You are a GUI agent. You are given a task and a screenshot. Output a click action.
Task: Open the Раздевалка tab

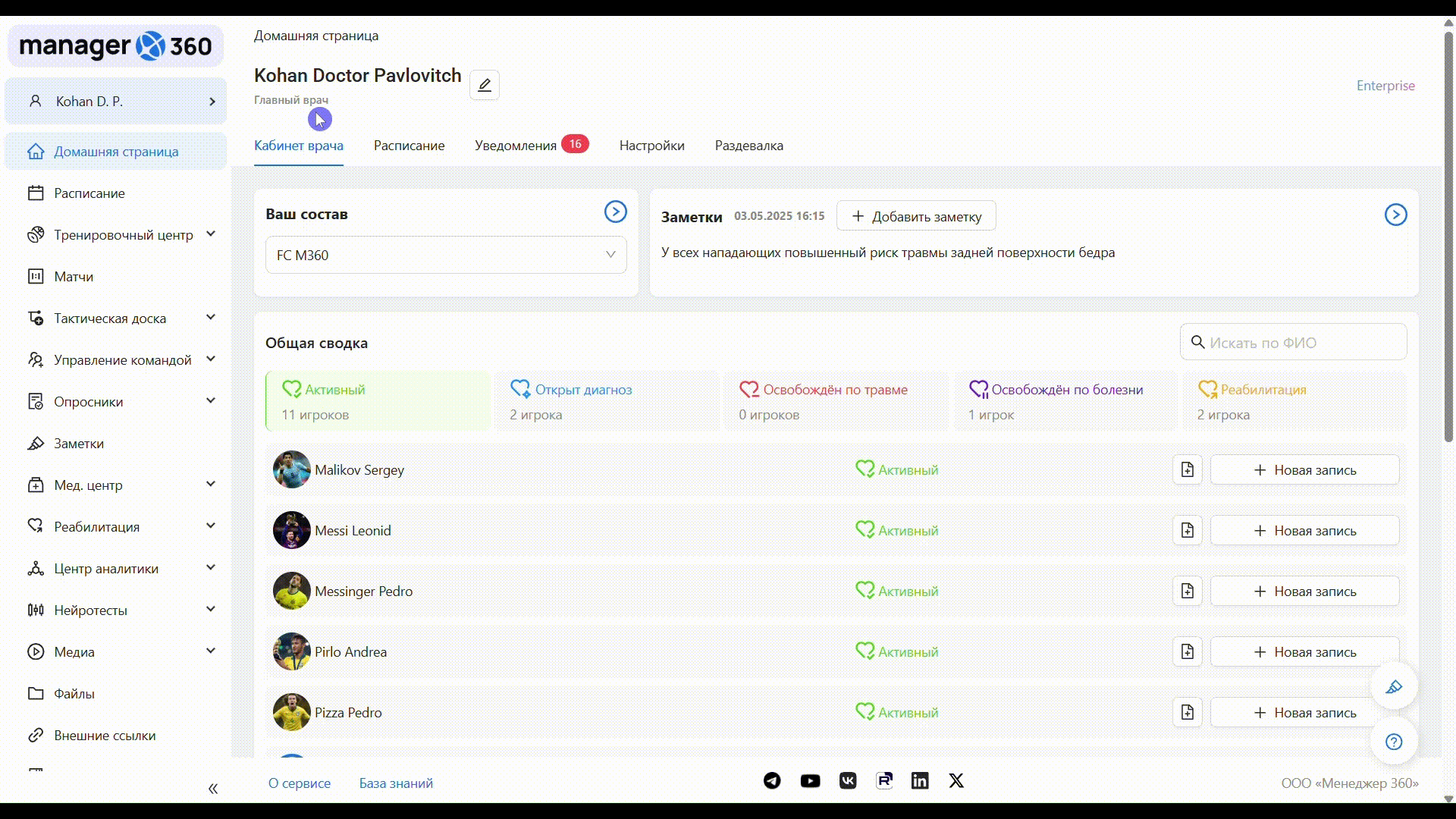[x=748, y=146]
